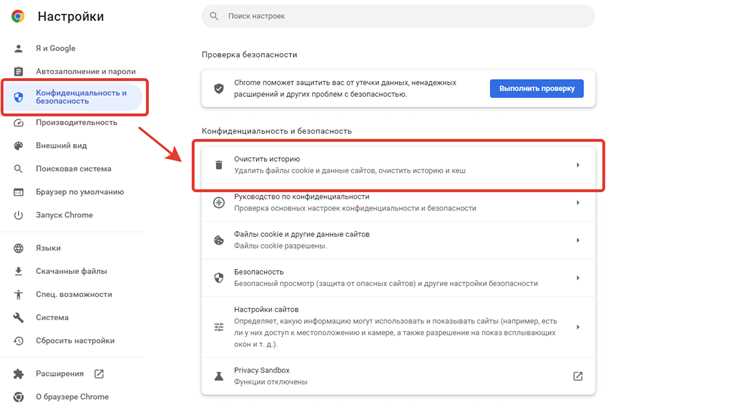Open Файлы cookie и другие данные сайтов
The image size is (750, 411).
pyautogui.click(x=398, y=240)
